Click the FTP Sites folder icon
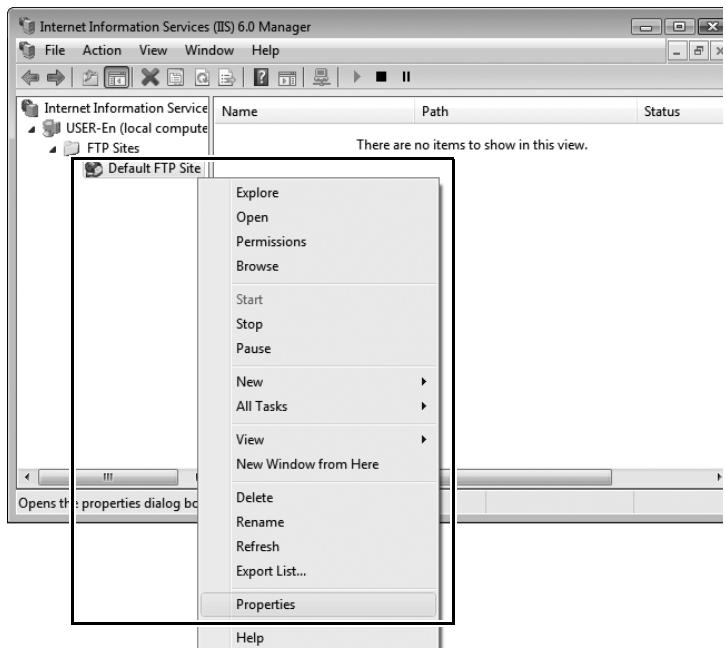Viewport: 726px width, 648px height. point(72,148)
